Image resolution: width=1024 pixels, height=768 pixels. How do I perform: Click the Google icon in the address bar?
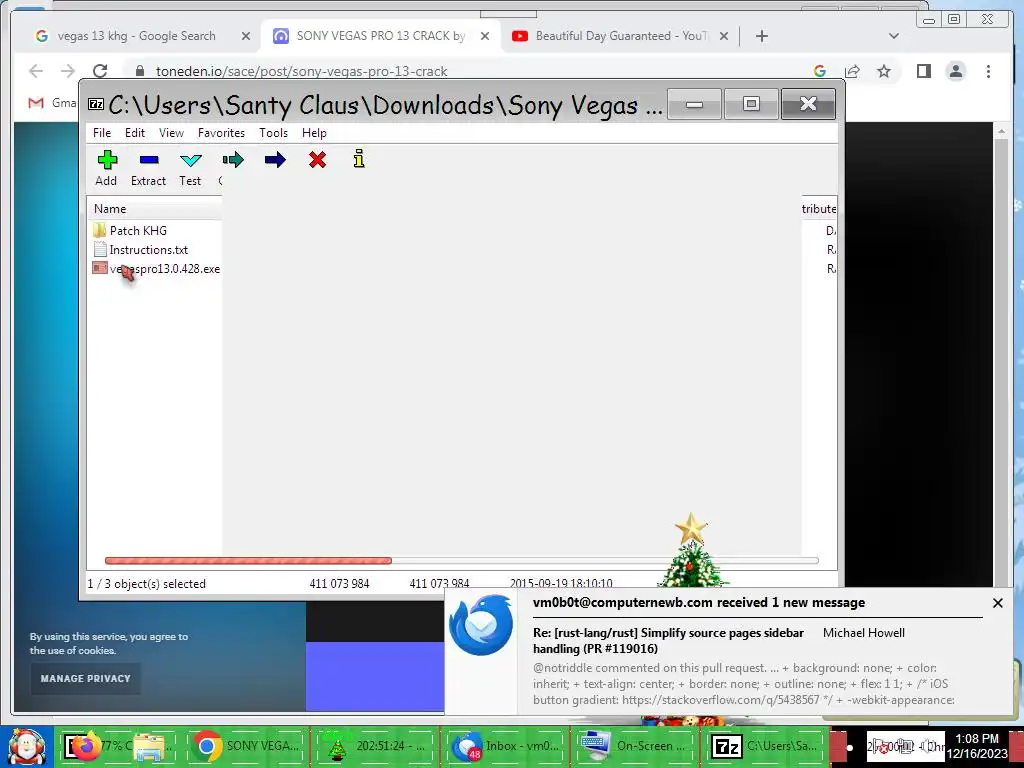click(820, 71)
